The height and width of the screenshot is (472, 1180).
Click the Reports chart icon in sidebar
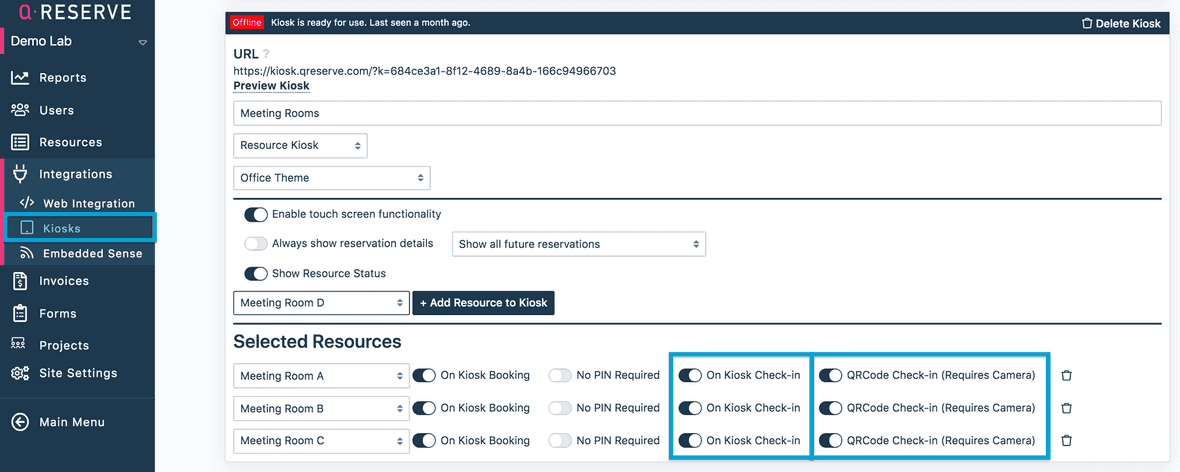click(20, 78)
